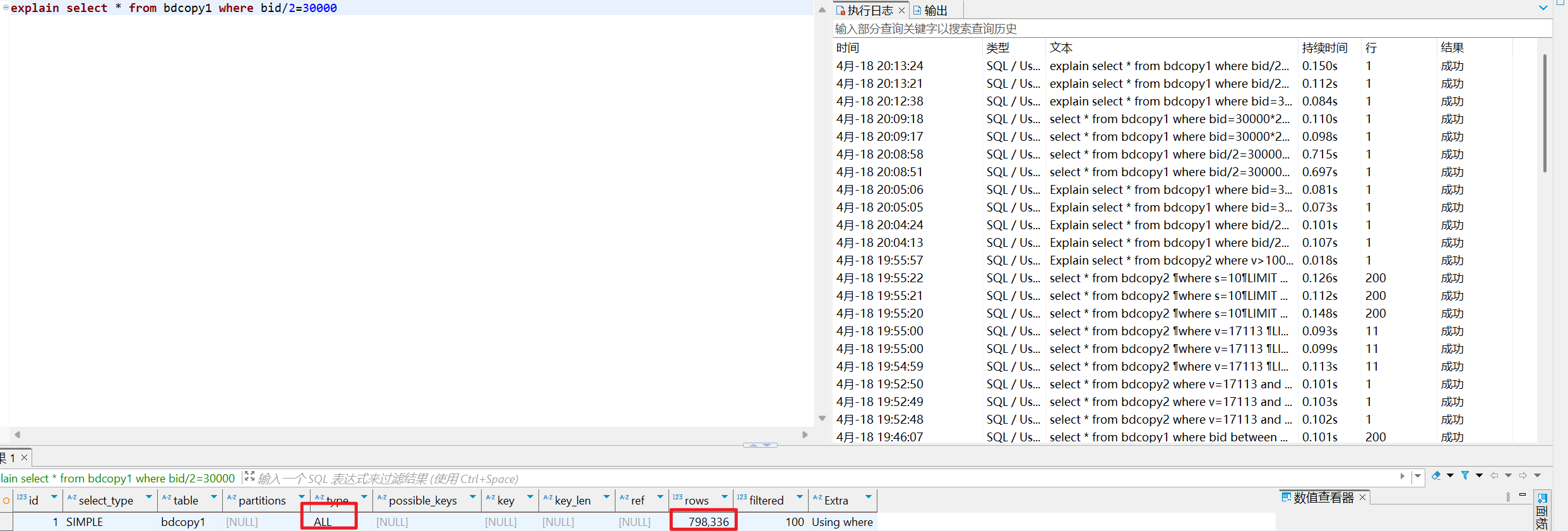Open eraser options dropdown
Screen dimensions: 1568x531
pos(1450,475)
